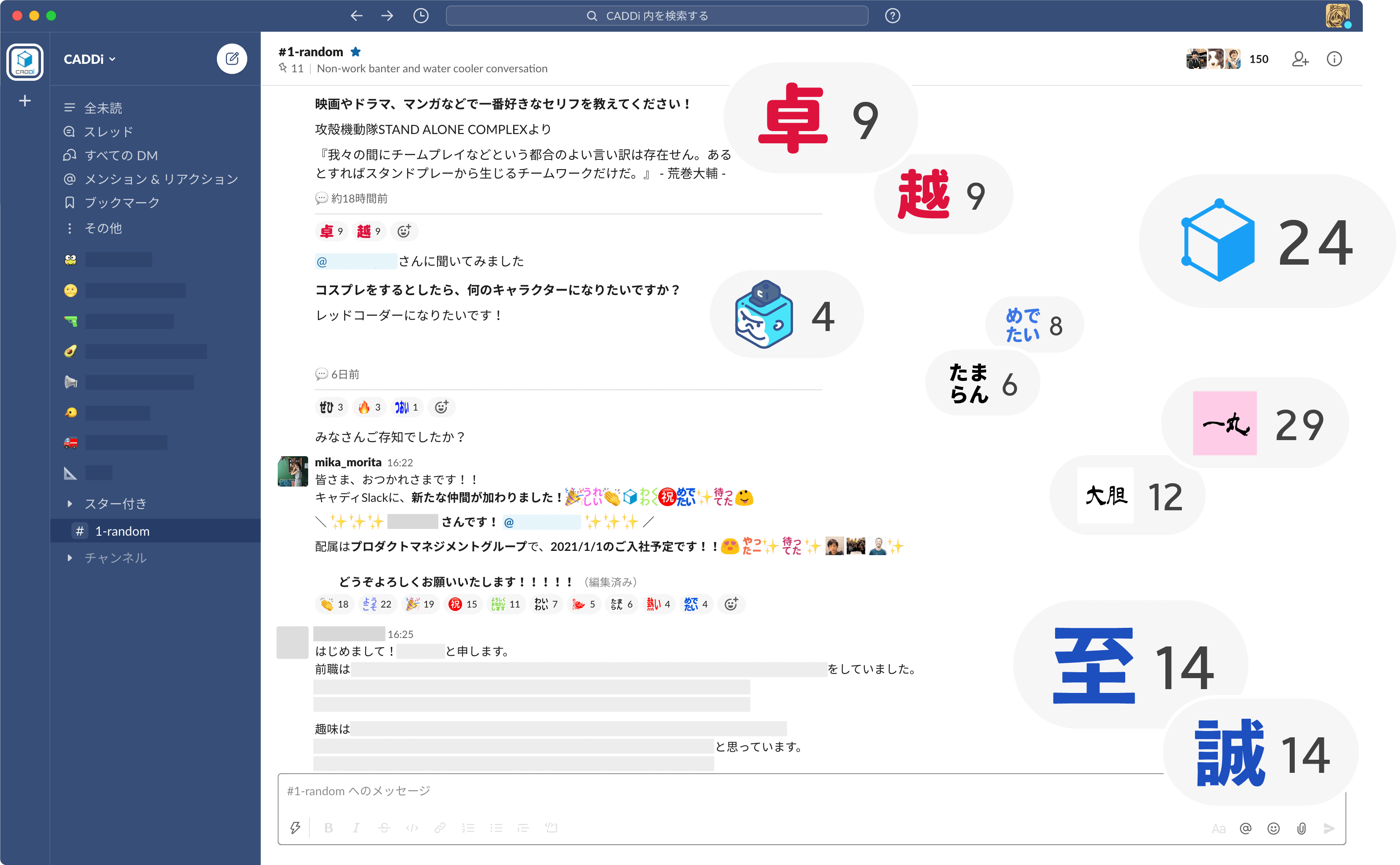Open the 16:22 message timestamp
This screenshot has width=1400, height=865.
(400, 463)
